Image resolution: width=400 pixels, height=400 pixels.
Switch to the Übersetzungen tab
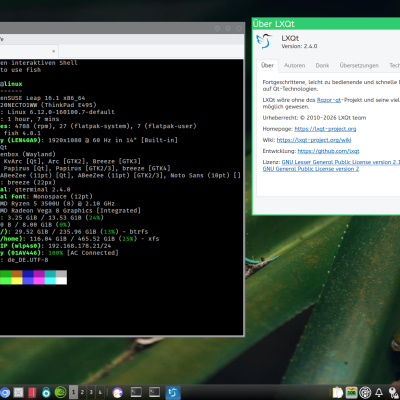click(x=359, y=65)
